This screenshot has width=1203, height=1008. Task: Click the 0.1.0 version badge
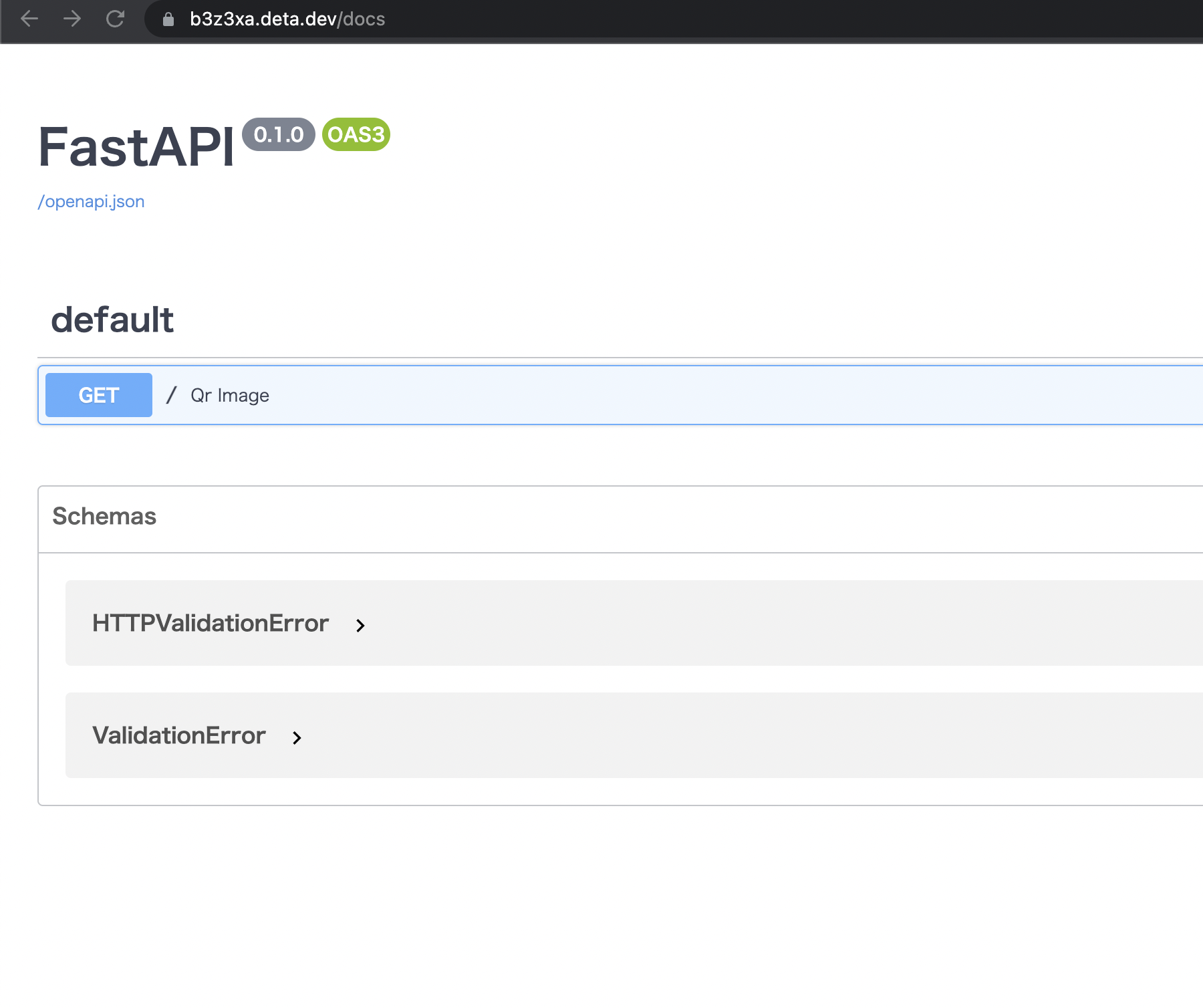[x=279, y=134]
